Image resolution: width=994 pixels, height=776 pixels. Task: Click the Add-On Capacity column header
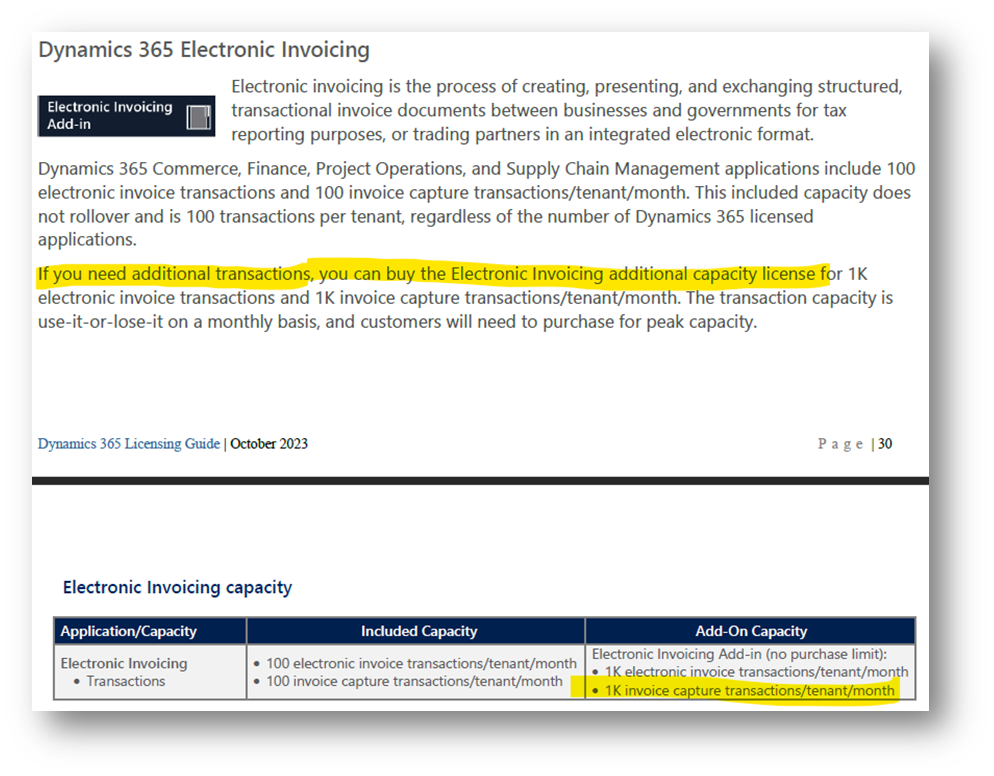tap(751, 631)
